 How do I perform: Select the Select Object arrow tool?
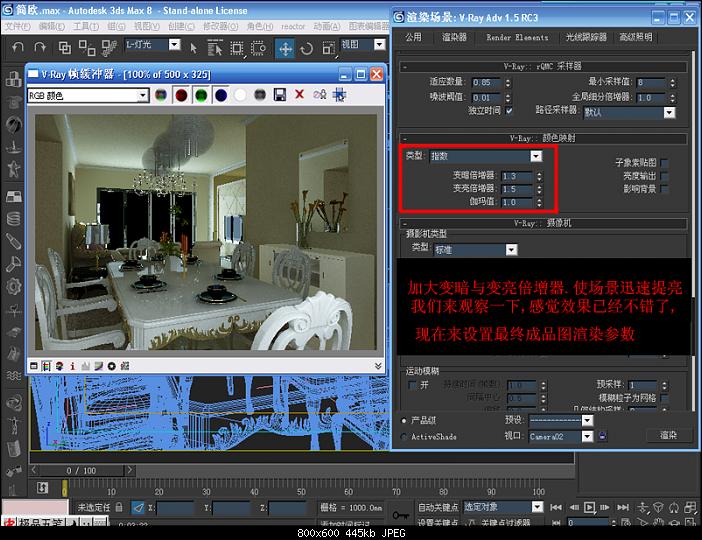[x=193, y=48]
